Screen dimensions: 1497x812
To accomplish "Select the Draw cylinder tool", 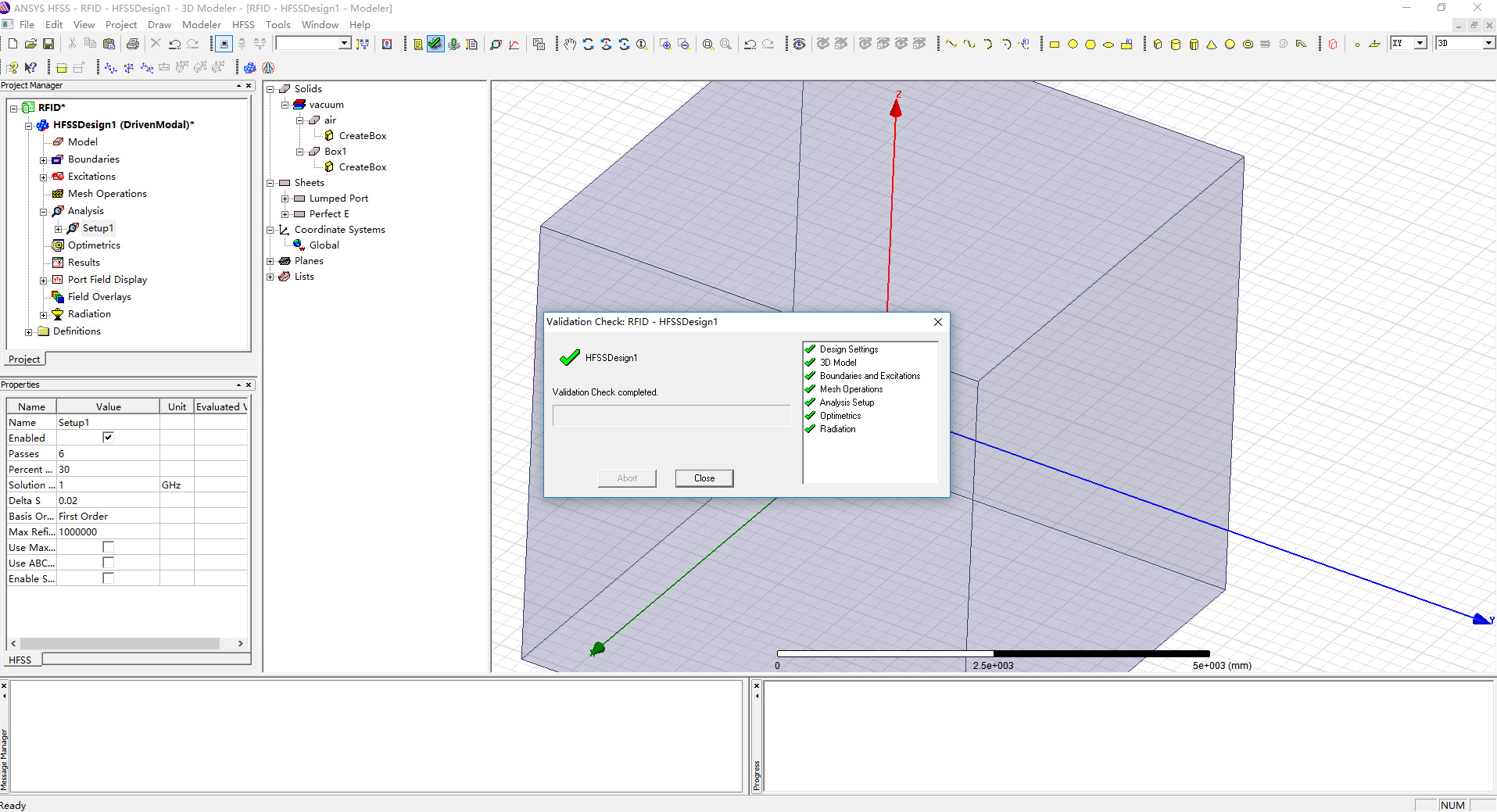I will [x=1176, y=45].
